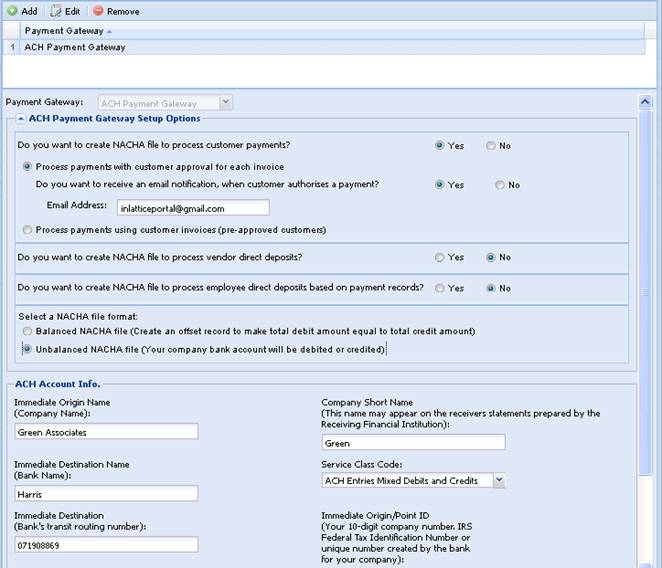Click the Company Short Name field
The image size is (662, 568).
tap(412, 443)
